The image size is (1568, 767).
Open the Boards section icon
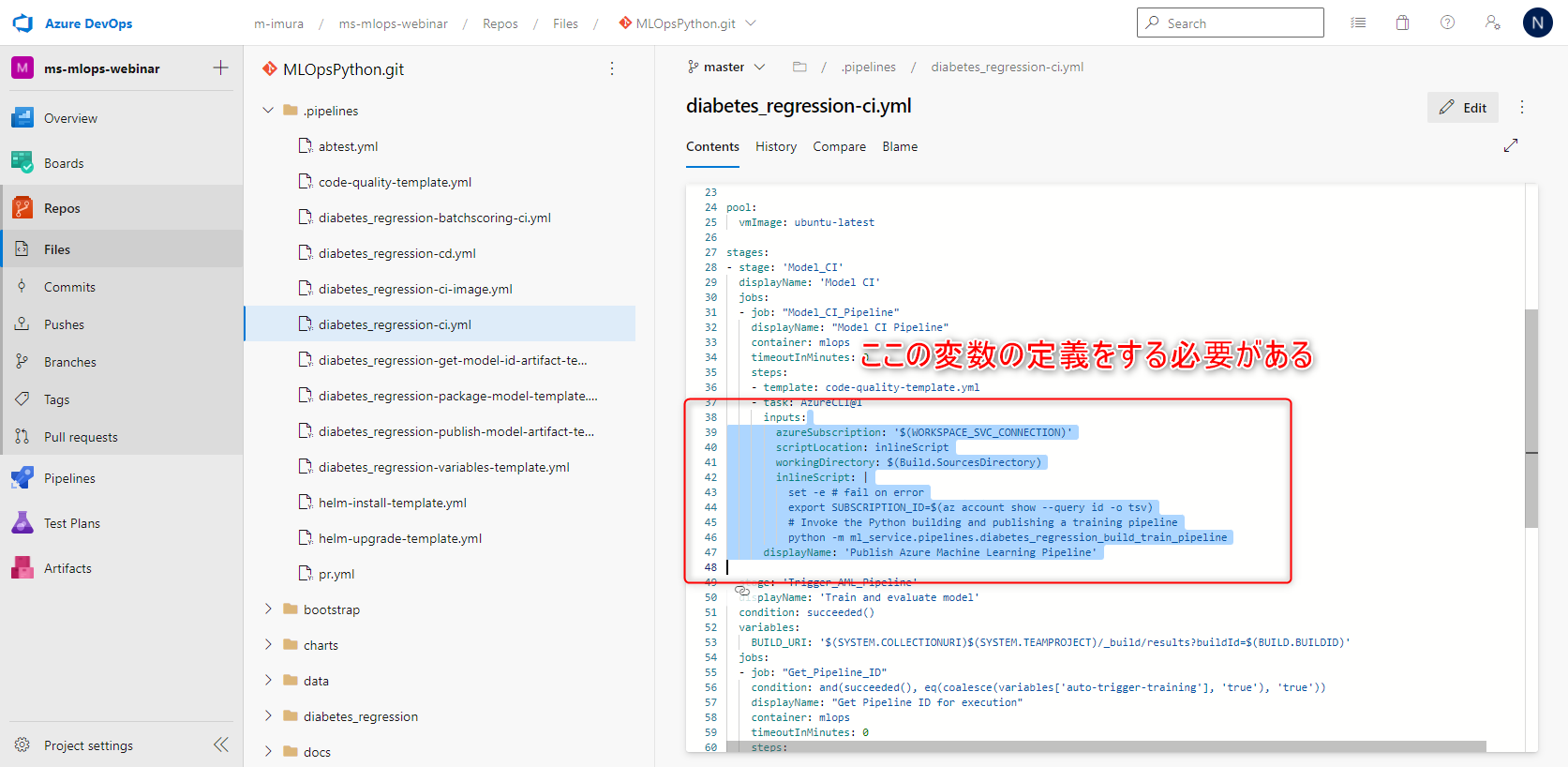pyautogui.click(x=22, y=163)
